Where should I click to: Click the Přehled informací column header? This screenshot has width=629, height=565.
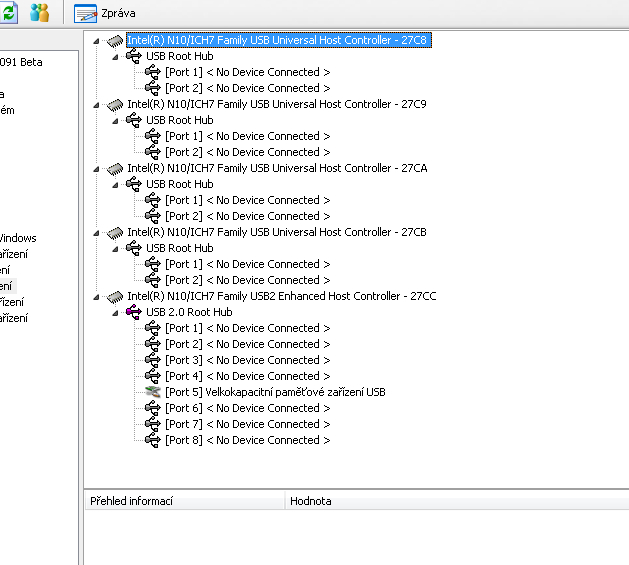coord(185,501)
